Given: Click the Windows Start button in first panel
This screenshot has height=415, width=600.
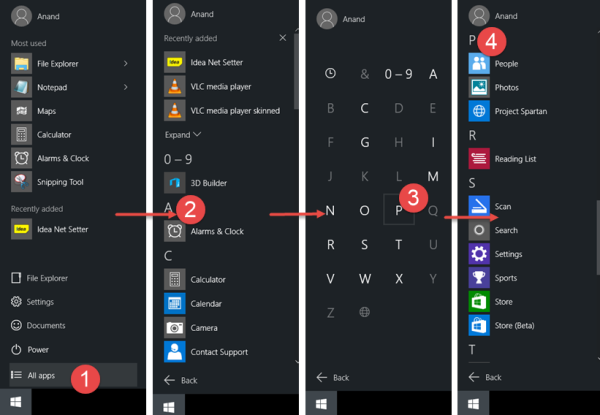Looking at the screenshot, I should [16, 402].
